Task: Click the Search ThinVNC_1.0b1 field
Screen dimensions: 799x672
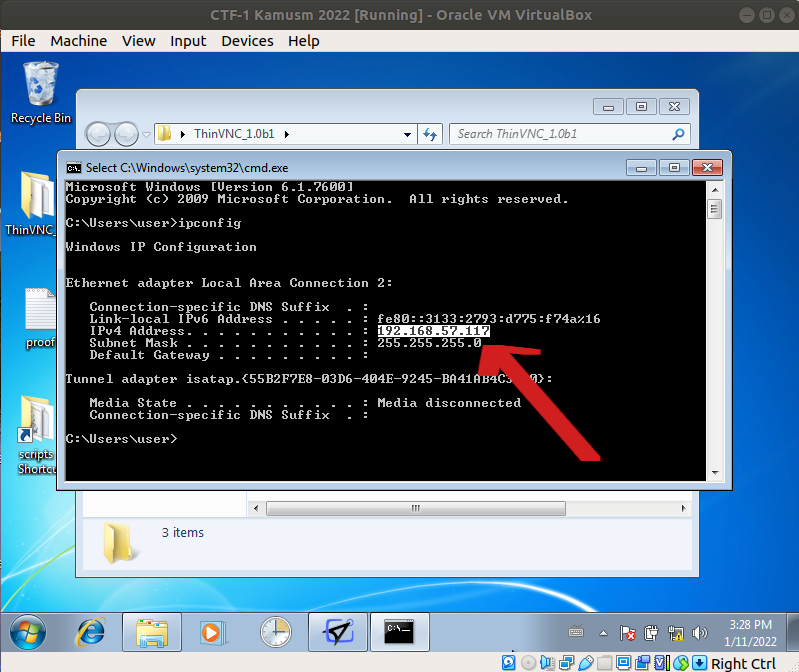Action: pos(570,134)
